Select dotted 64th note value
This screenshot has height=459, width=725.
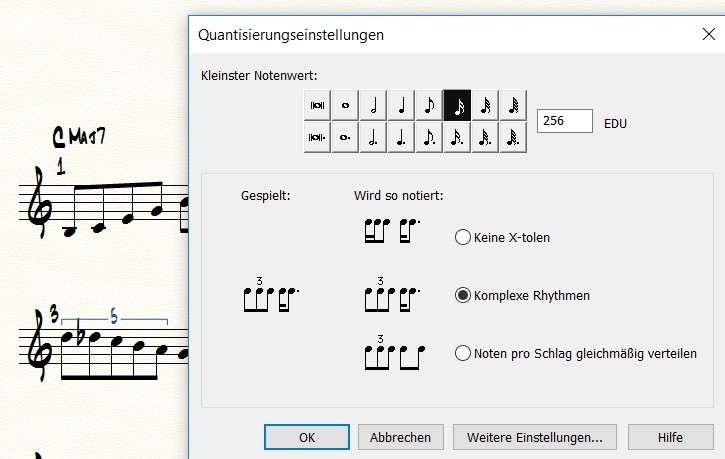513,137
